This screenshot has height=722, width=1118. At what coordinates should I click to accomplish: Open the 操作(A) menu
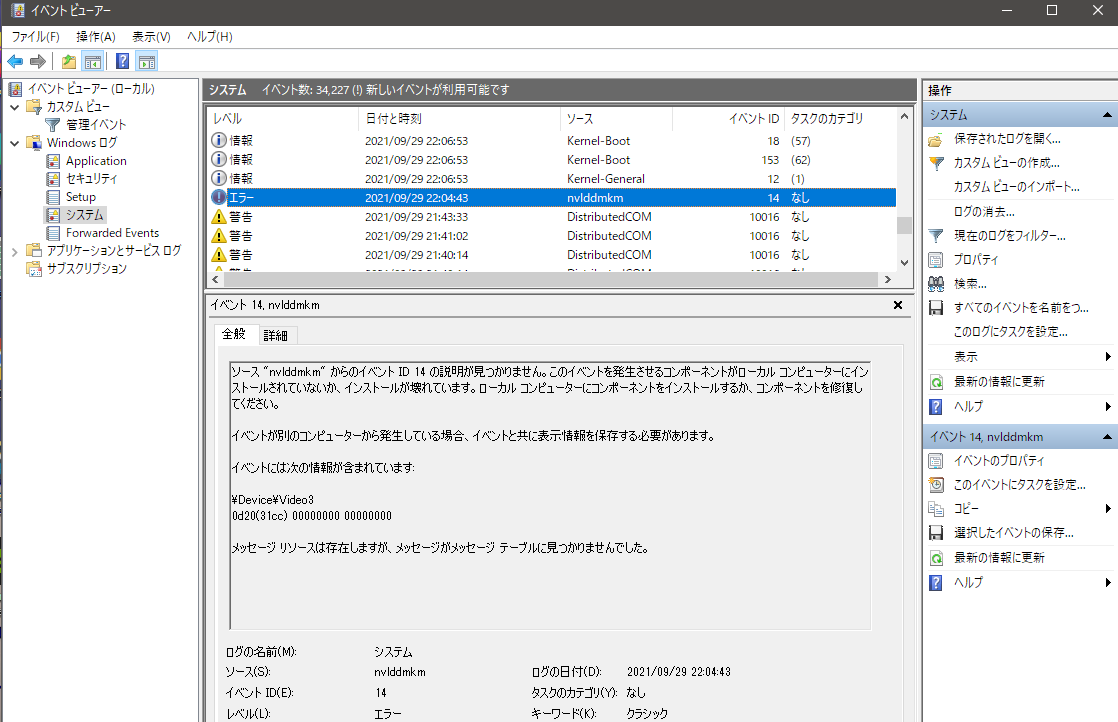(x=96, y=37)
